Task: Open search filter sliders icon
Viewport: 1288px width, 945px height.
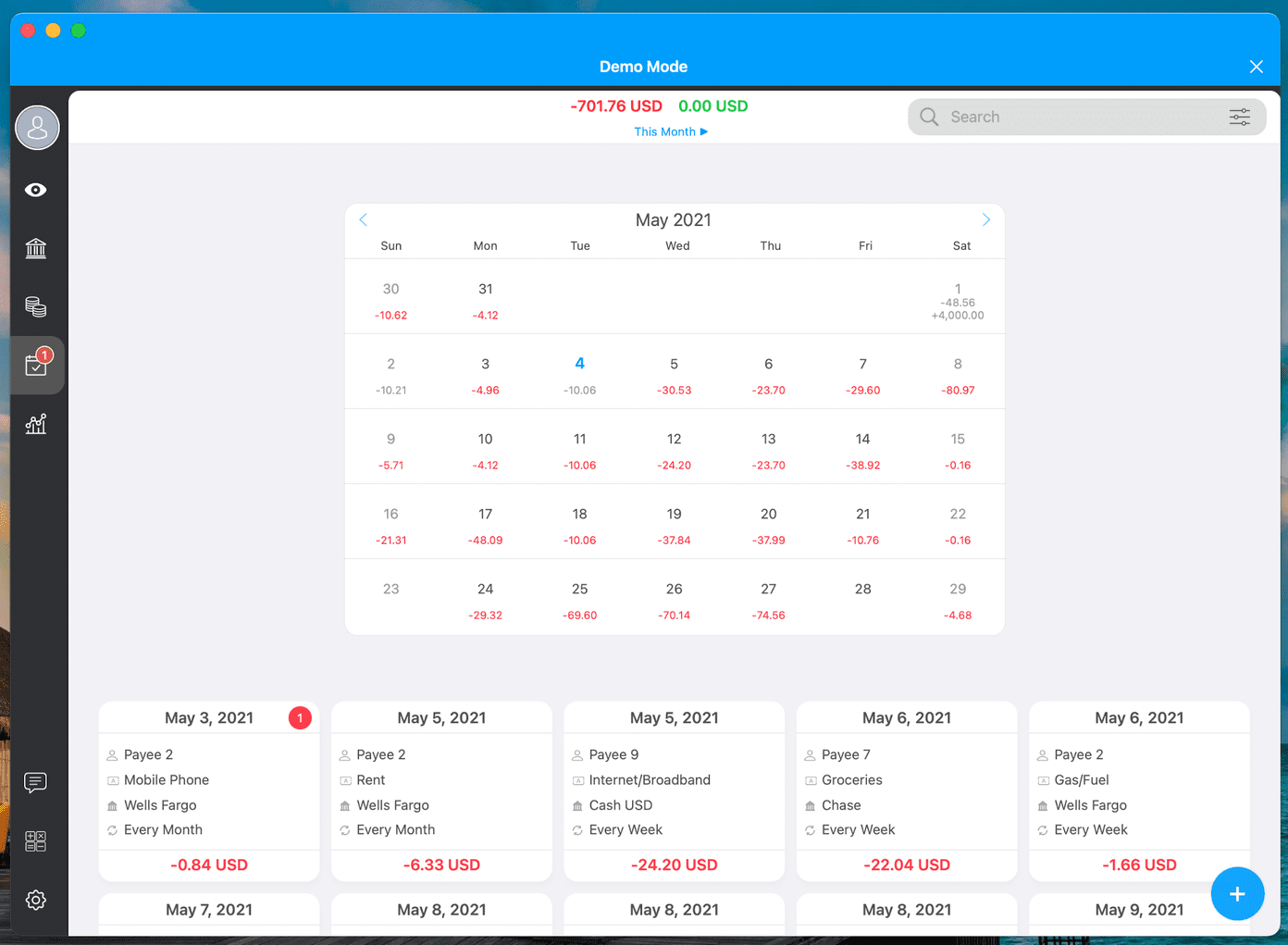Action: click(x=1240, y=117)
